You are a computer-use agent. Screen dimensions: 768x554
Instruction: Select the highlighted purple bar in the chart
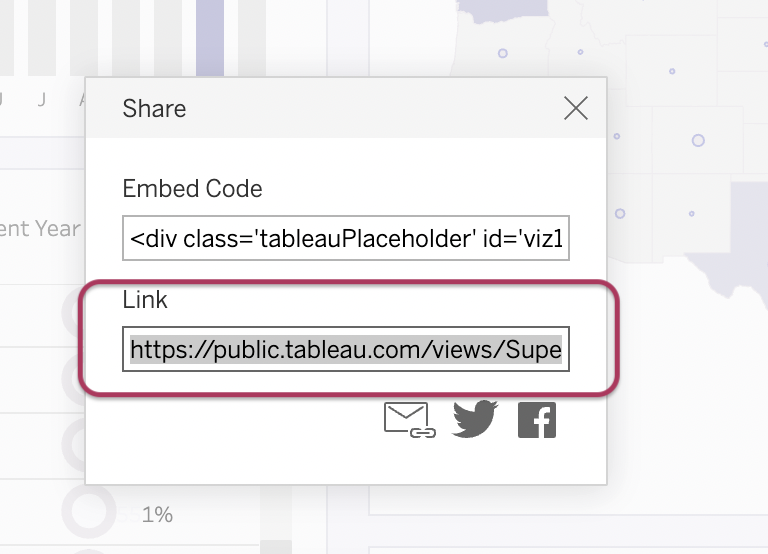click(210, 38)
